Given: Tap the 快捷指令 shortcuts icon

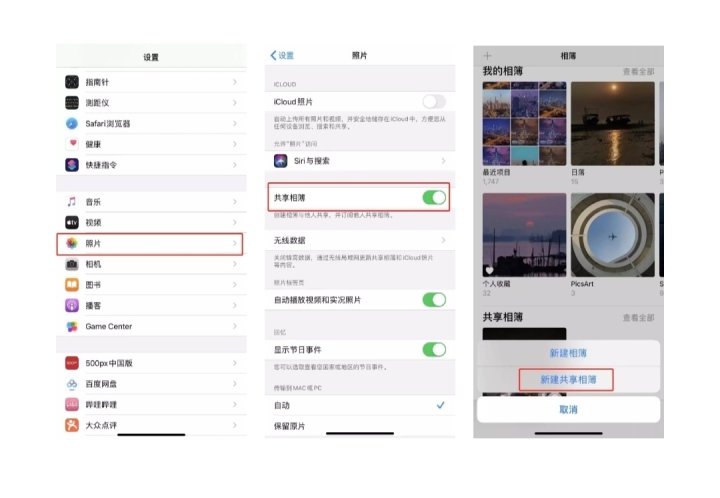Looking at the screenshot, I should (x=72, y=164).
